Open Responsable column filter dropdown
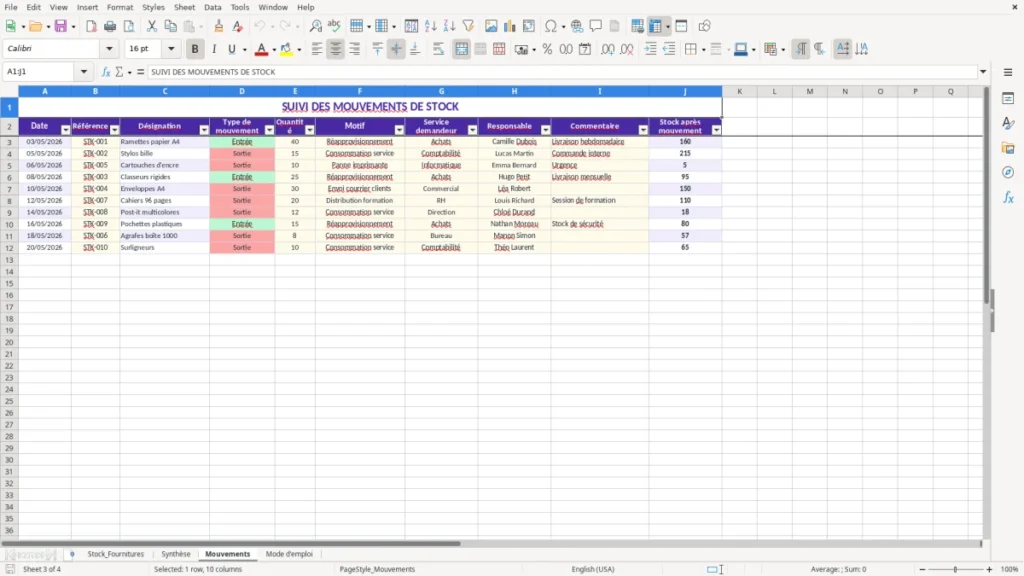 pyautogui.click(x=545, y=130)
